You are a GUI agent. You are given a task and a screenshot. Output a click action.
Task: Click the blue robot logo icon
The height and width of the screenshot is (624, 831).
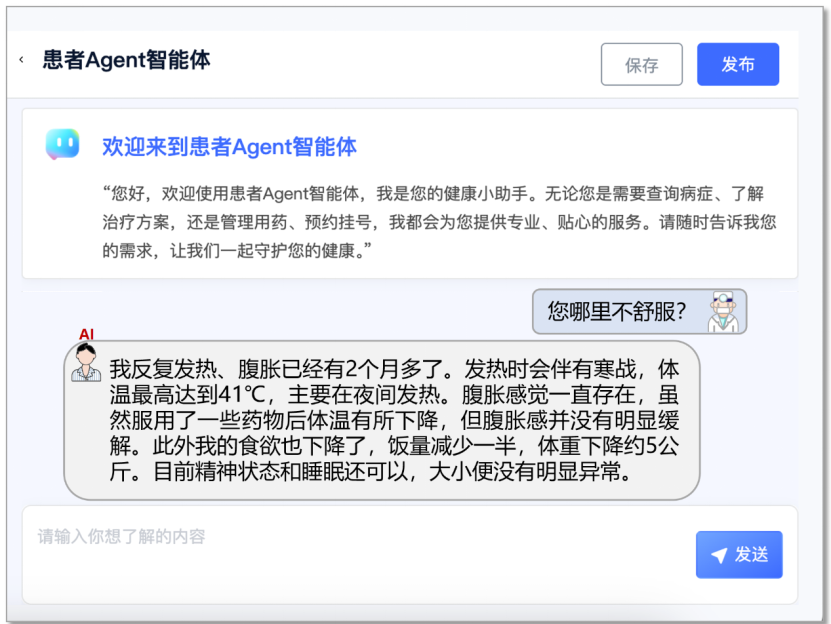coord(62,146)
